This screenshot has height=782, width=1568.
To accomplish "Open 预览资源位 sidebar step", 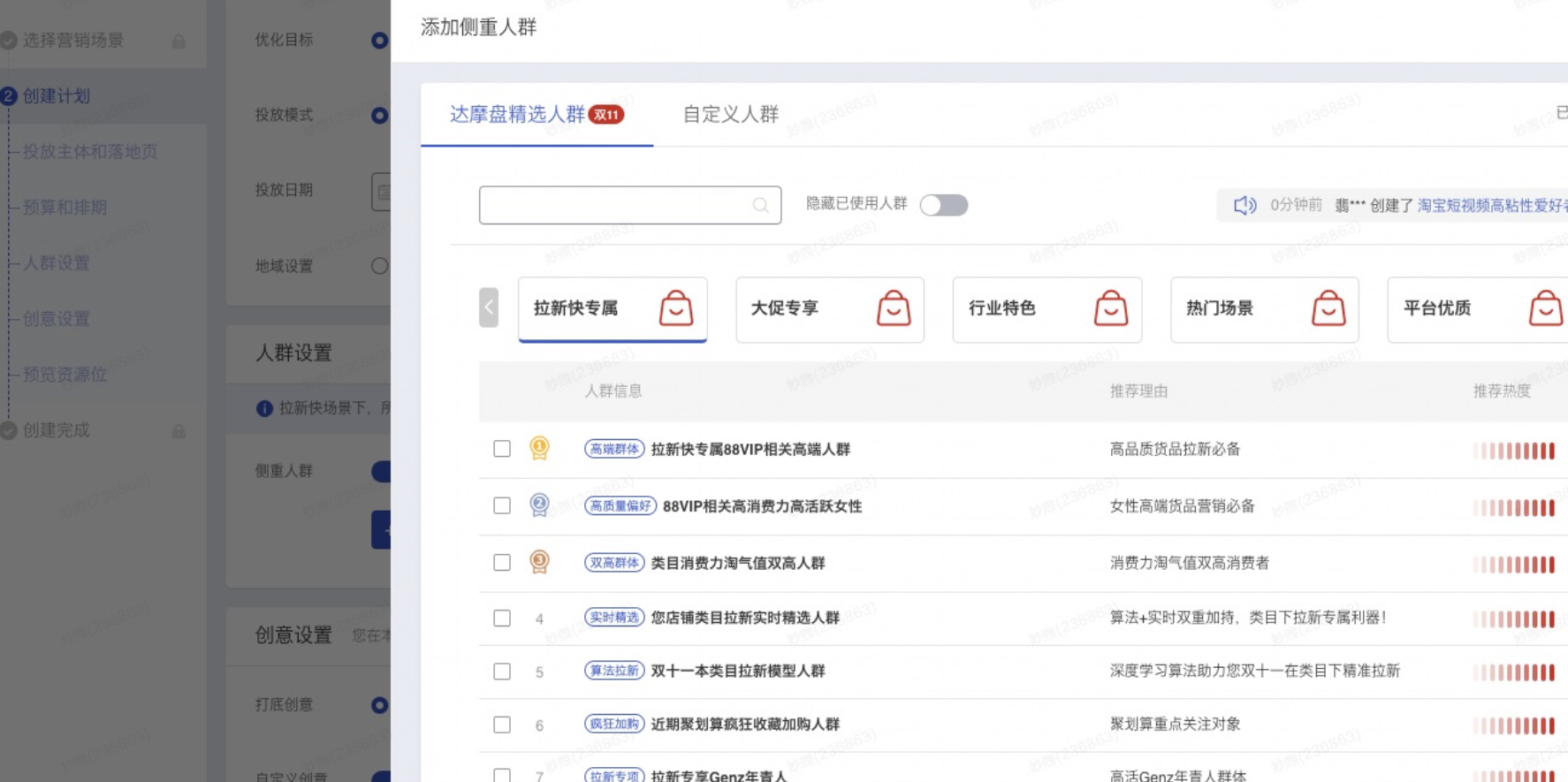I will pyautogui.click(x=65, y=374).
